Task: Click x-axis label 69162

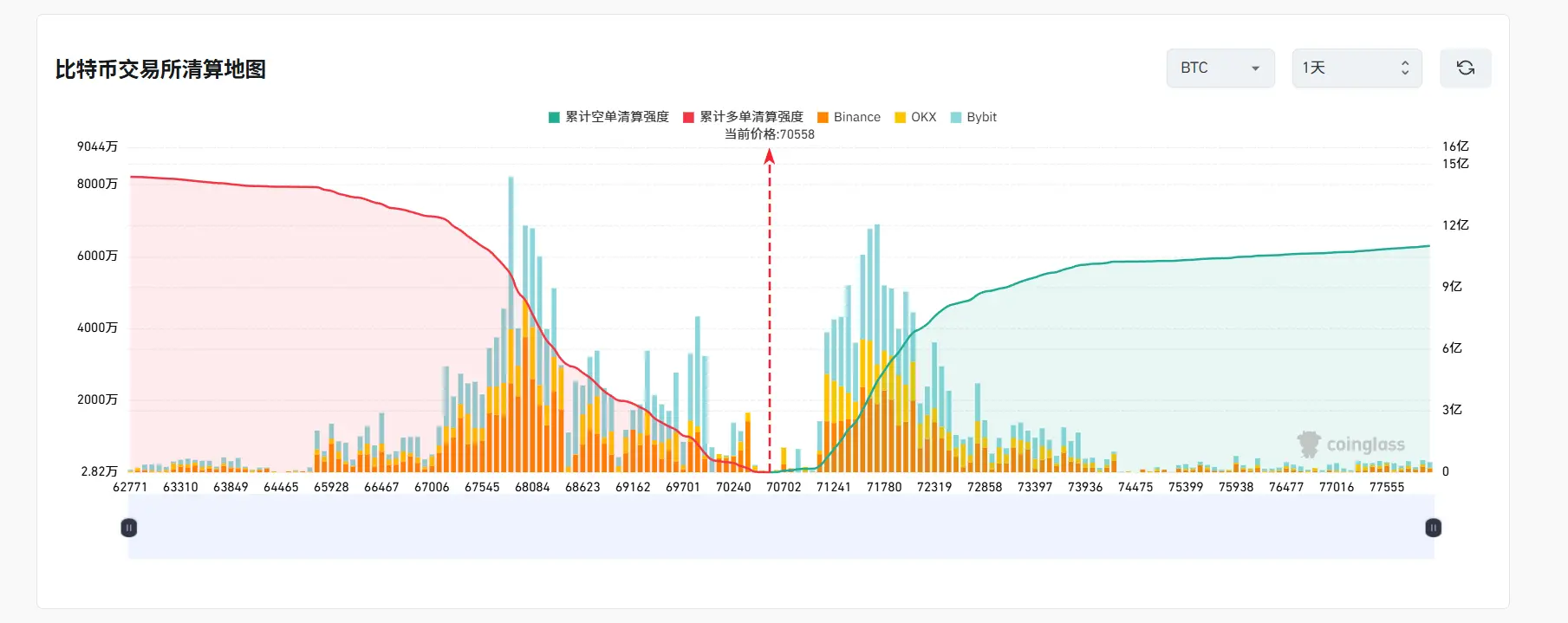Action: point(633,487)
